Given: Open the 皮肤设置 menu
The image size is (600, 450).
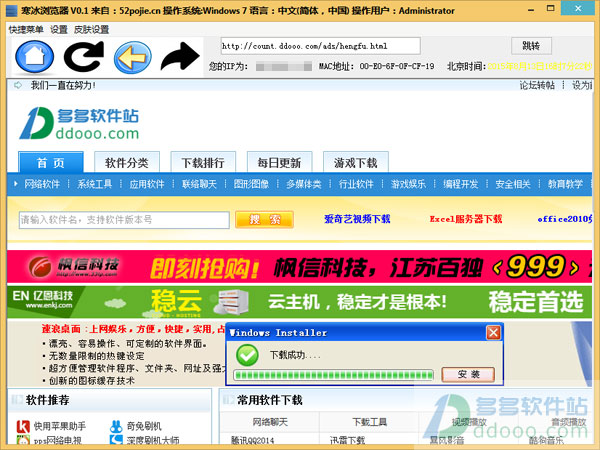Looking at the screenshot, I should click(91, 29).
